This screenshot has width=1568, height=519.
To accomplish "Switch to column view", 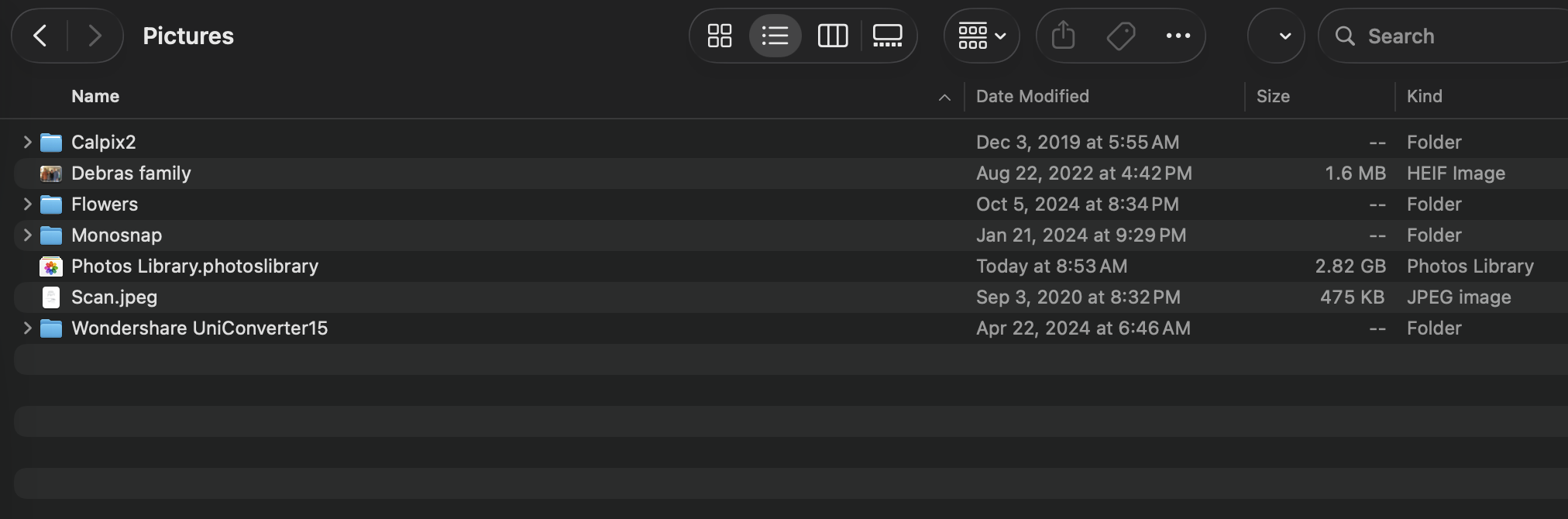I will click(833, 36).
